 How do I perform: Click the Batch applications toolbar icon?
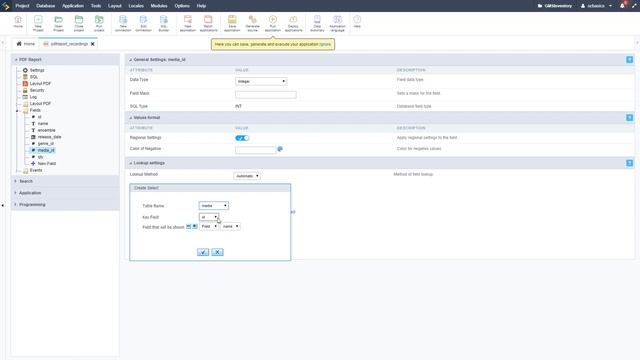click(x=208, y=23)
